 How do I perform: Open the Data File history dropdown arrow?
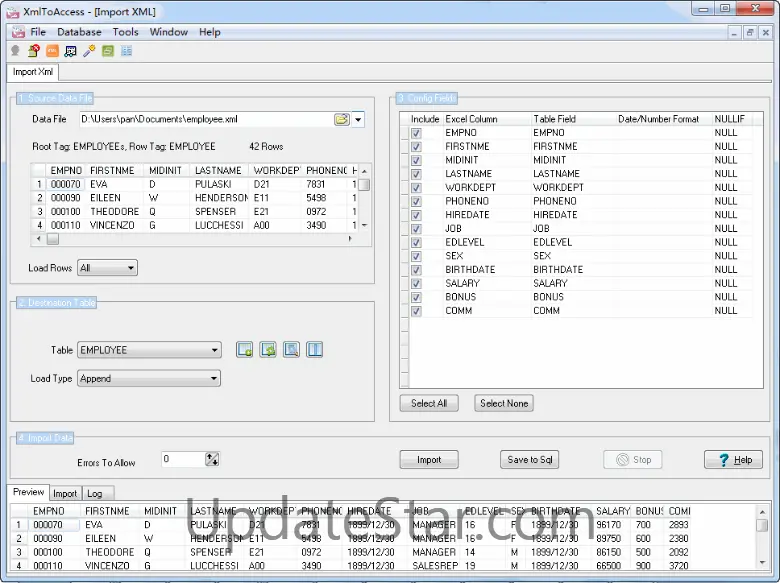tap(358, 119)
